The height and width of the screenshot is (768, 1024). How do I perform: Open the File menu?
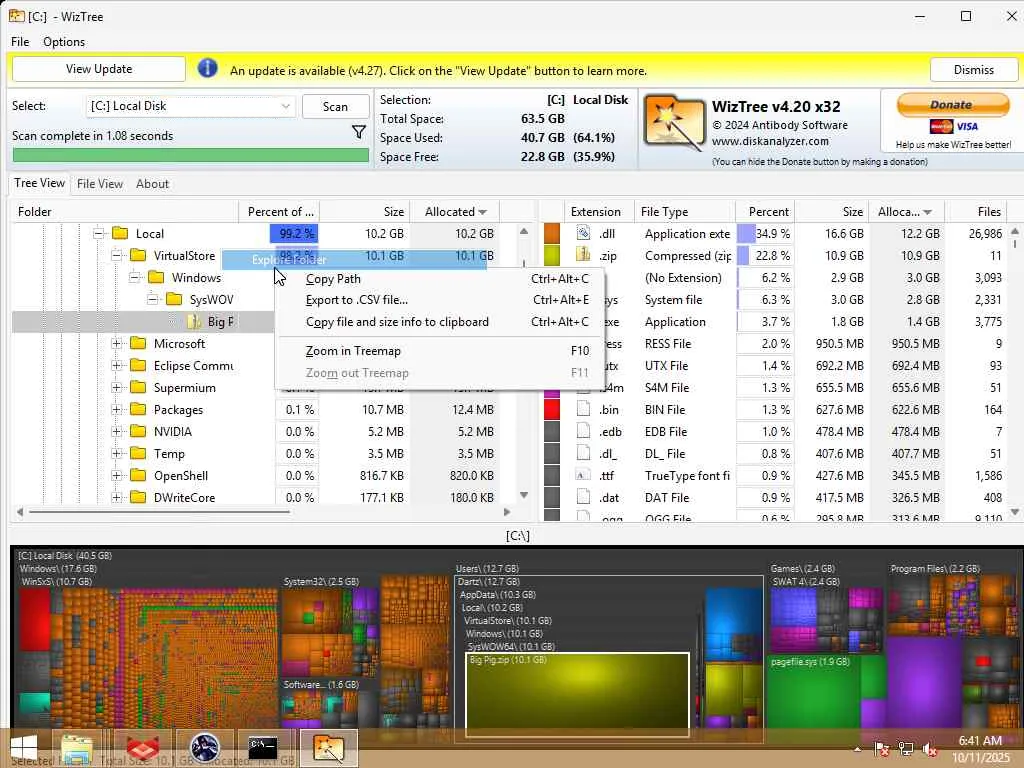20,42
